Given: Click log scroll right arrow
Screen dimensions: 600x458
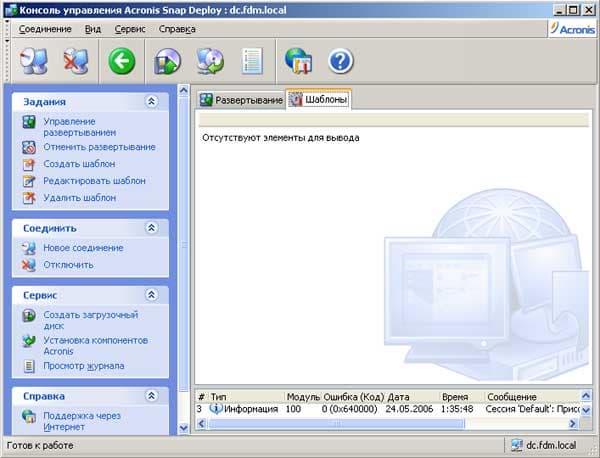Looking at the screenshot, I should coord(573,424).
